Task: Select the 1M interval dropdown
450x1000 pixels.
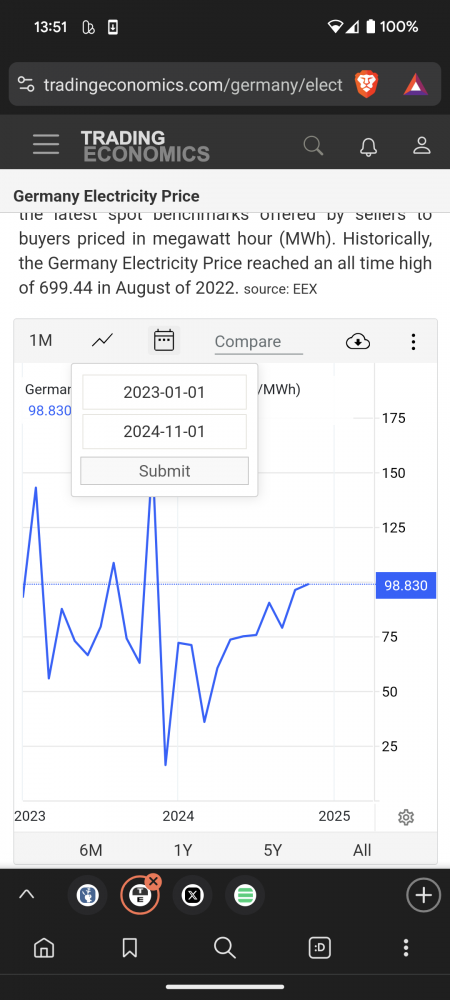Action: coord(41,341)
